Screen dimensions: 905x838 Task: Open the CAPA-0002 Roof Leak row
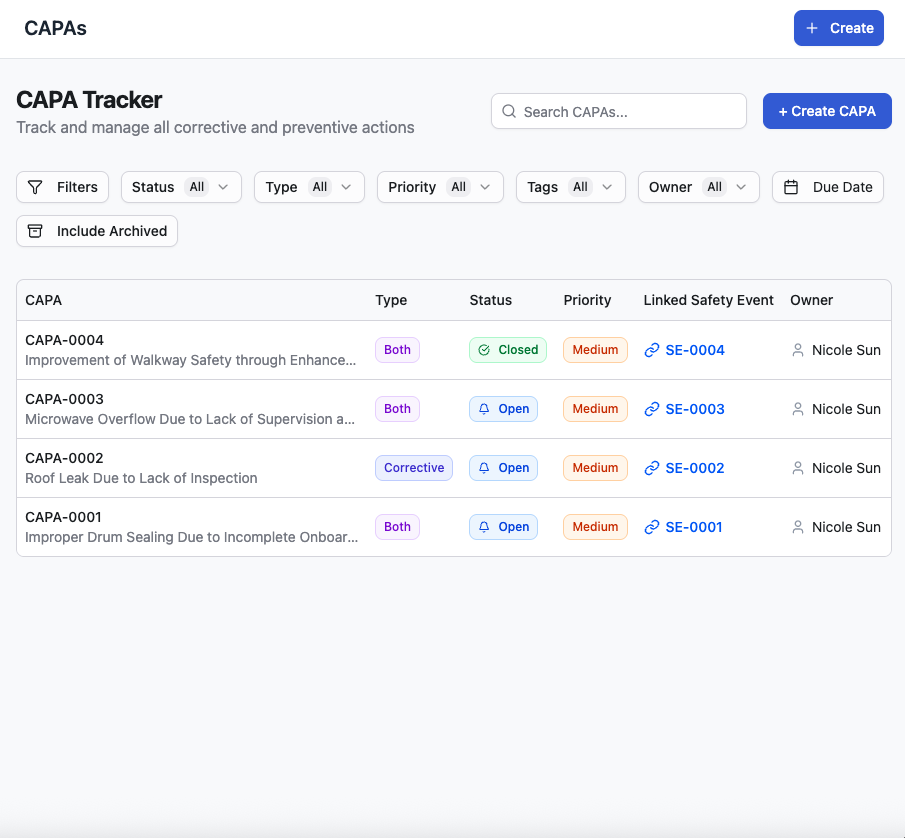190,468
